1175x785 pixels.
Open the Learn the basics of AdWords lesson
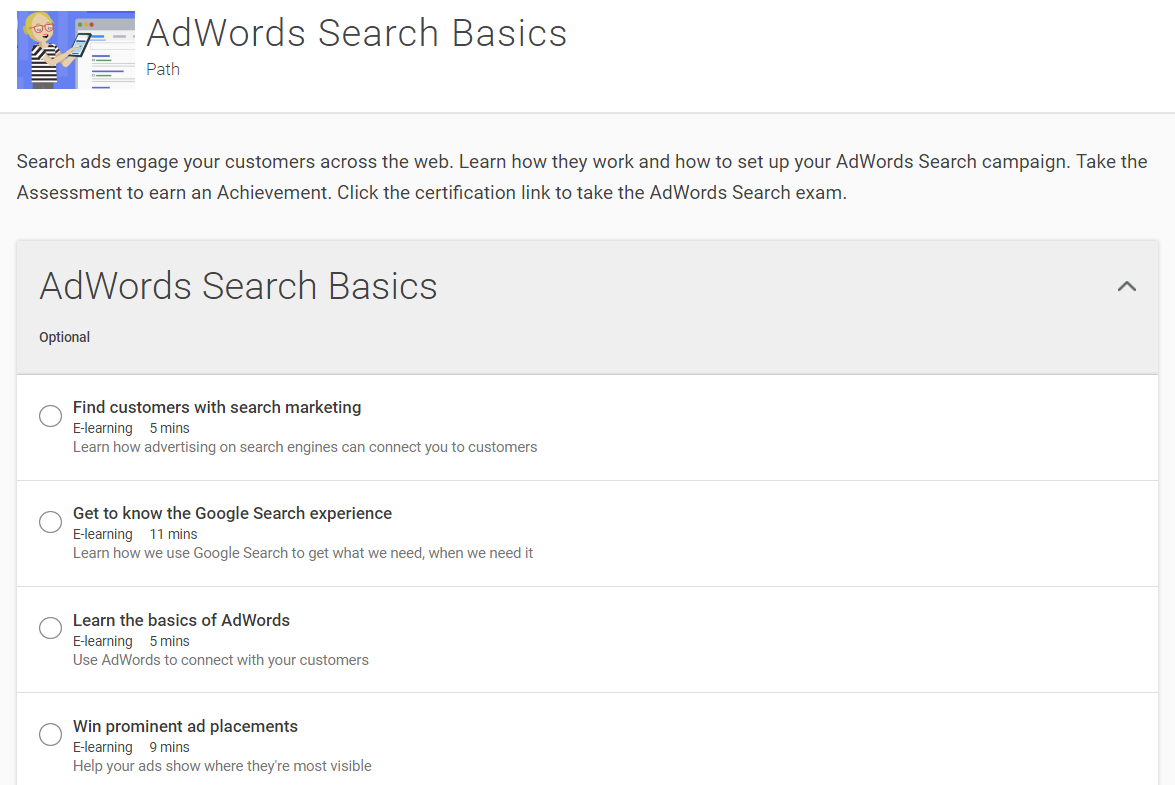point(181,620)
